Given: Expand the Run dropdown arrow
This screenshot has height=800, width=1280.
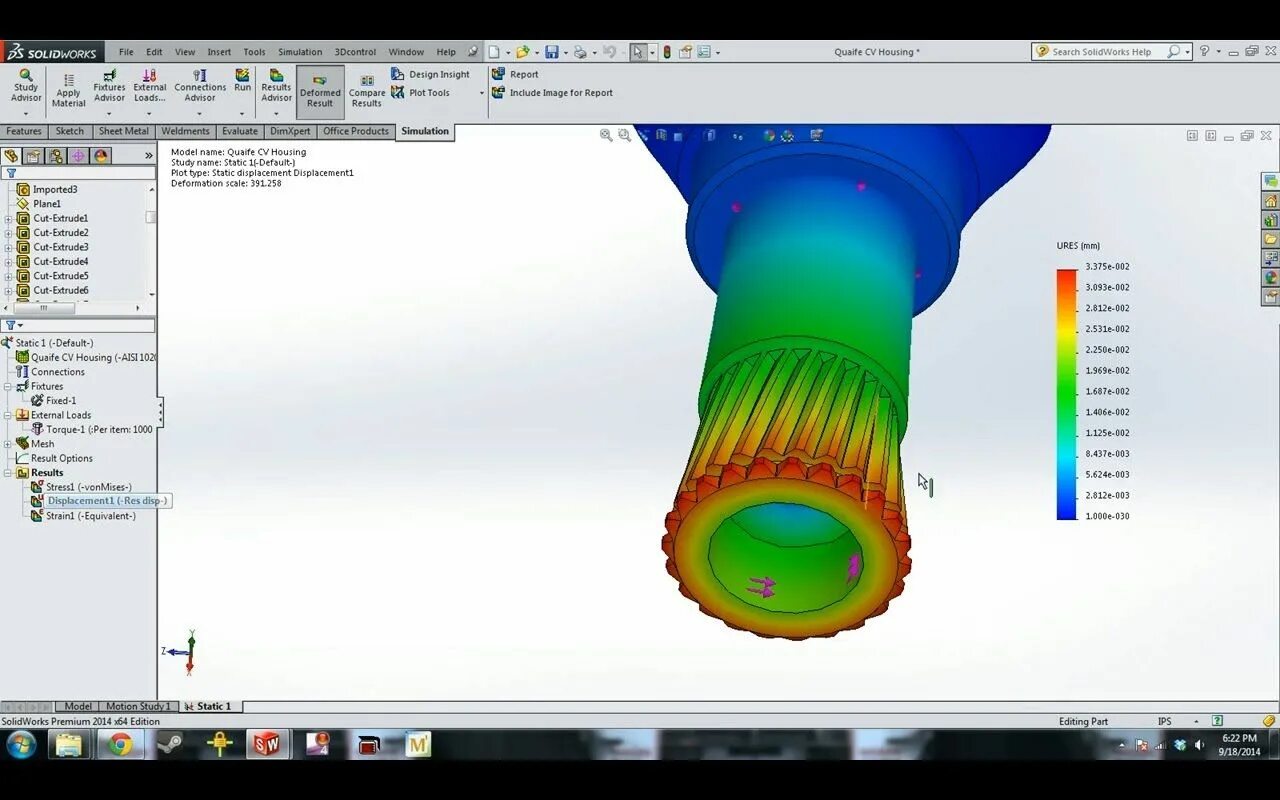Looking at the screenshot, I should coord(243,112).
